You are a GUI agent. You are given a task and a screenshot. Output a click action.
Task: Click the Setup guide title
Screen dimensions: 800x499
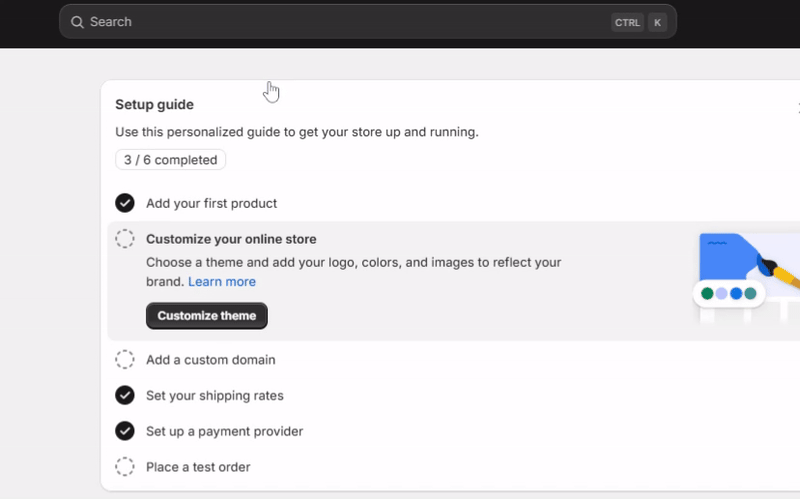tap(155, 105)
